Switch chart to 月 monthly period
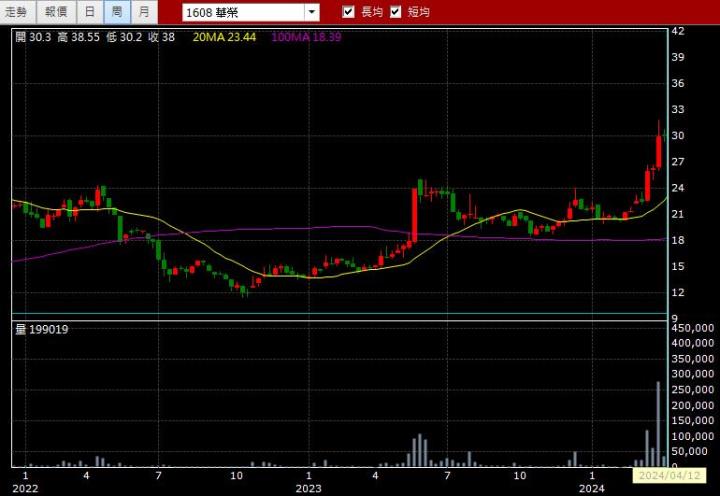 coord(144,12)
